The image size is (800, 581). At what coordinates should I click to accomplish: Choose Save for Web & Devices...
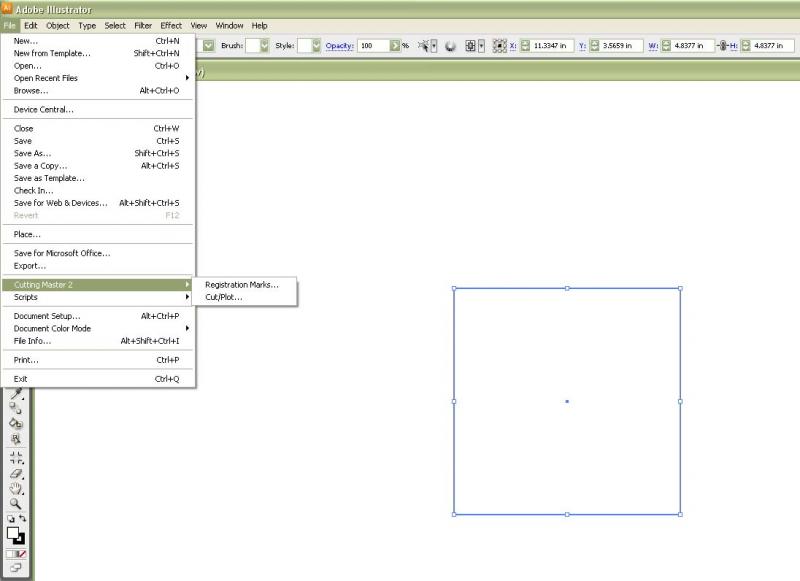[x=97, y=203]
